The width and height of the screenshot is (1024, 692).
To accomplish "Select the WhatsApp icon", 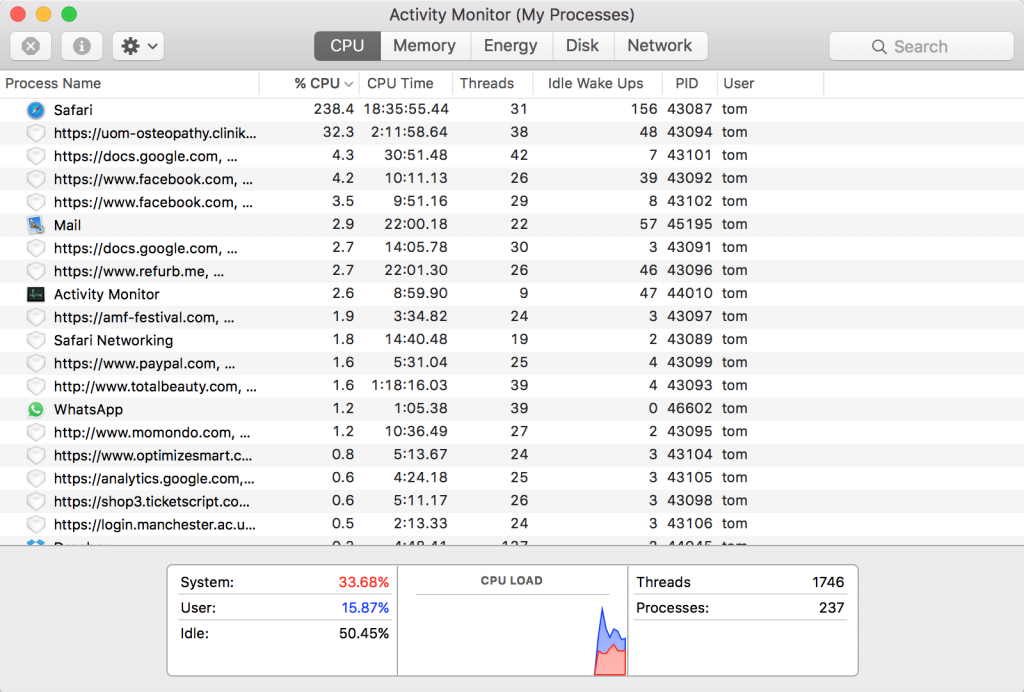I will tap(33, 409).
